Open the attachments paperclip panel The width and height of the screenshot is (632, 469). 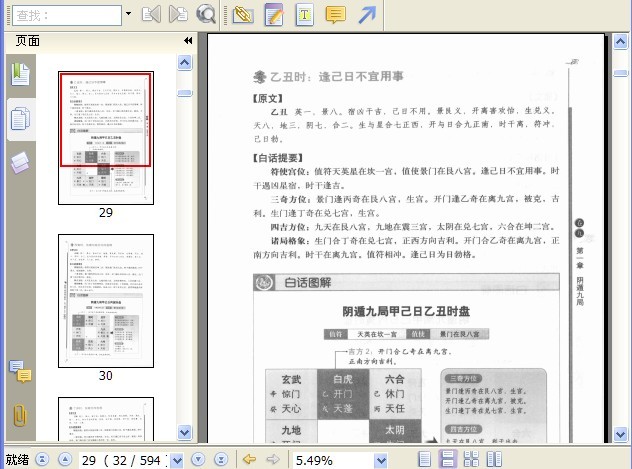tap(19, 415)
